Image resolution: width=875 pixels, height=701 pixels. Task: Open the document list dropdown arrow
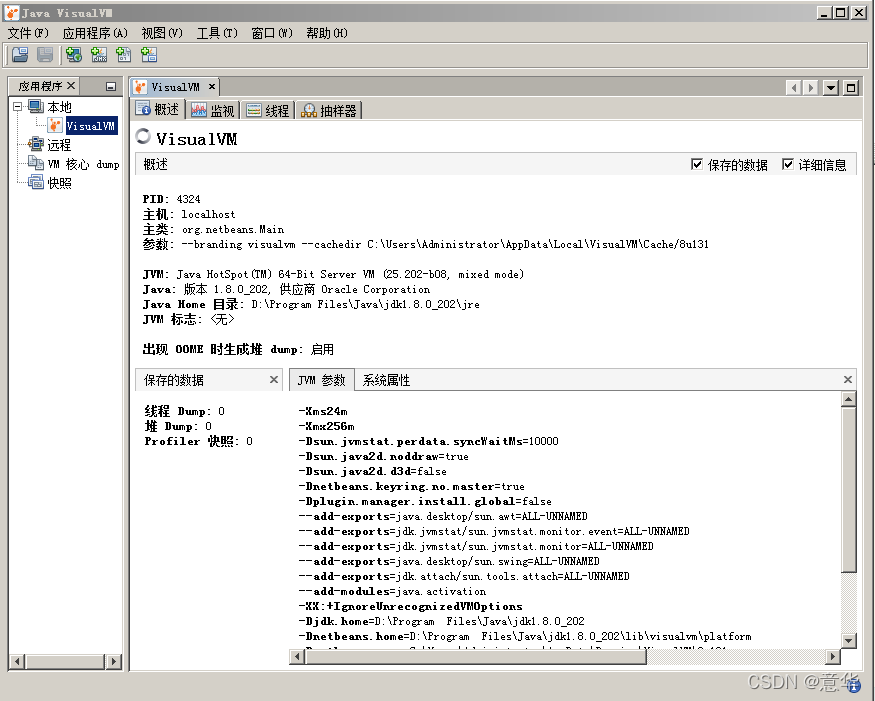click(831, 88)
